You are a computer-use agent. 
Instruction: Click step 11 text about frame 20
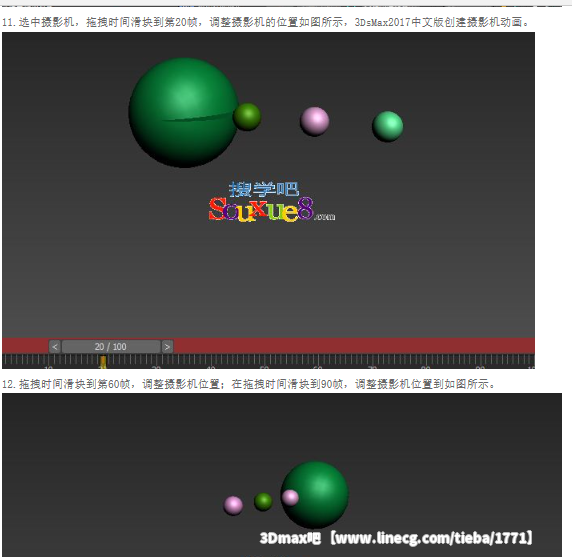[x=266, y=22]
